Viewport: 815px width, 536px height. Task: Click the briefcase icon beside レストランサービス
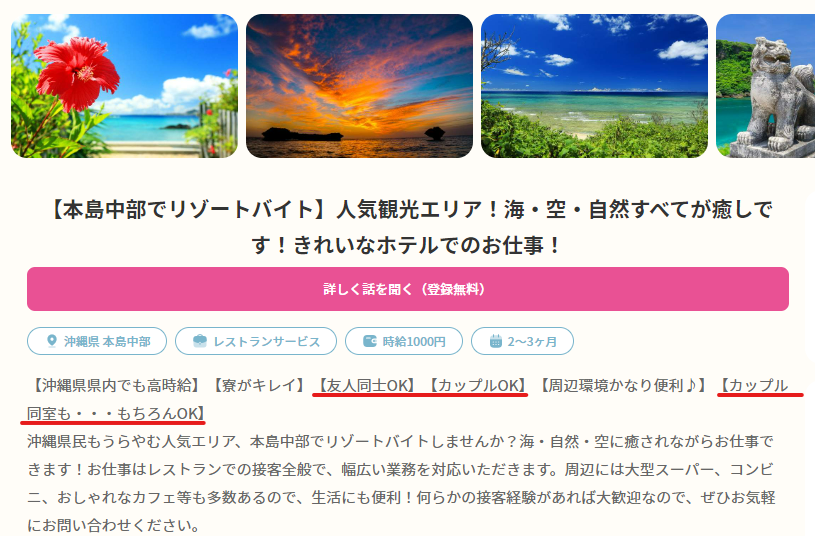(200, 341)
